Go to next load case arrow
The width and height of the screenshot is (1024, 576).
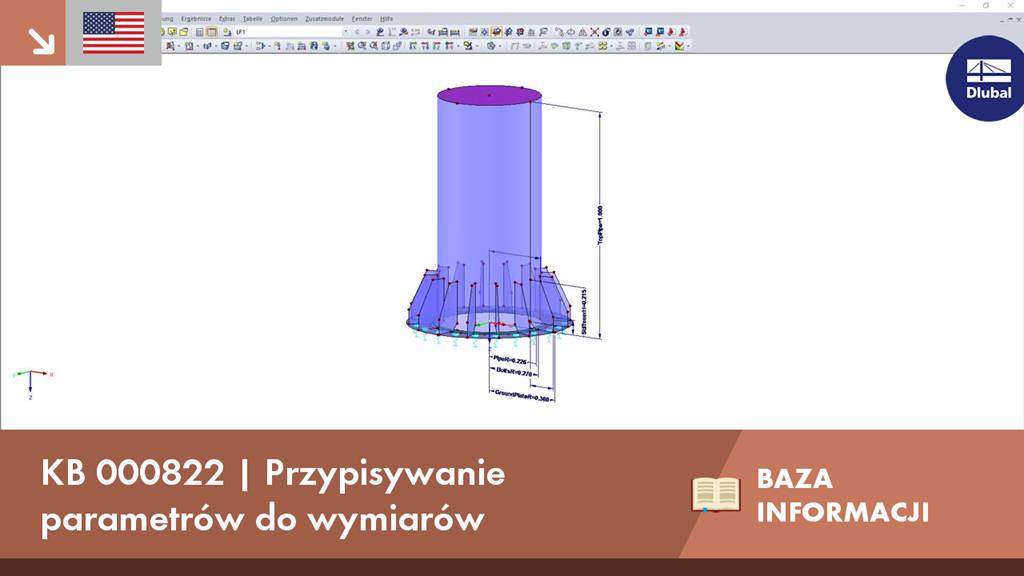368,31
